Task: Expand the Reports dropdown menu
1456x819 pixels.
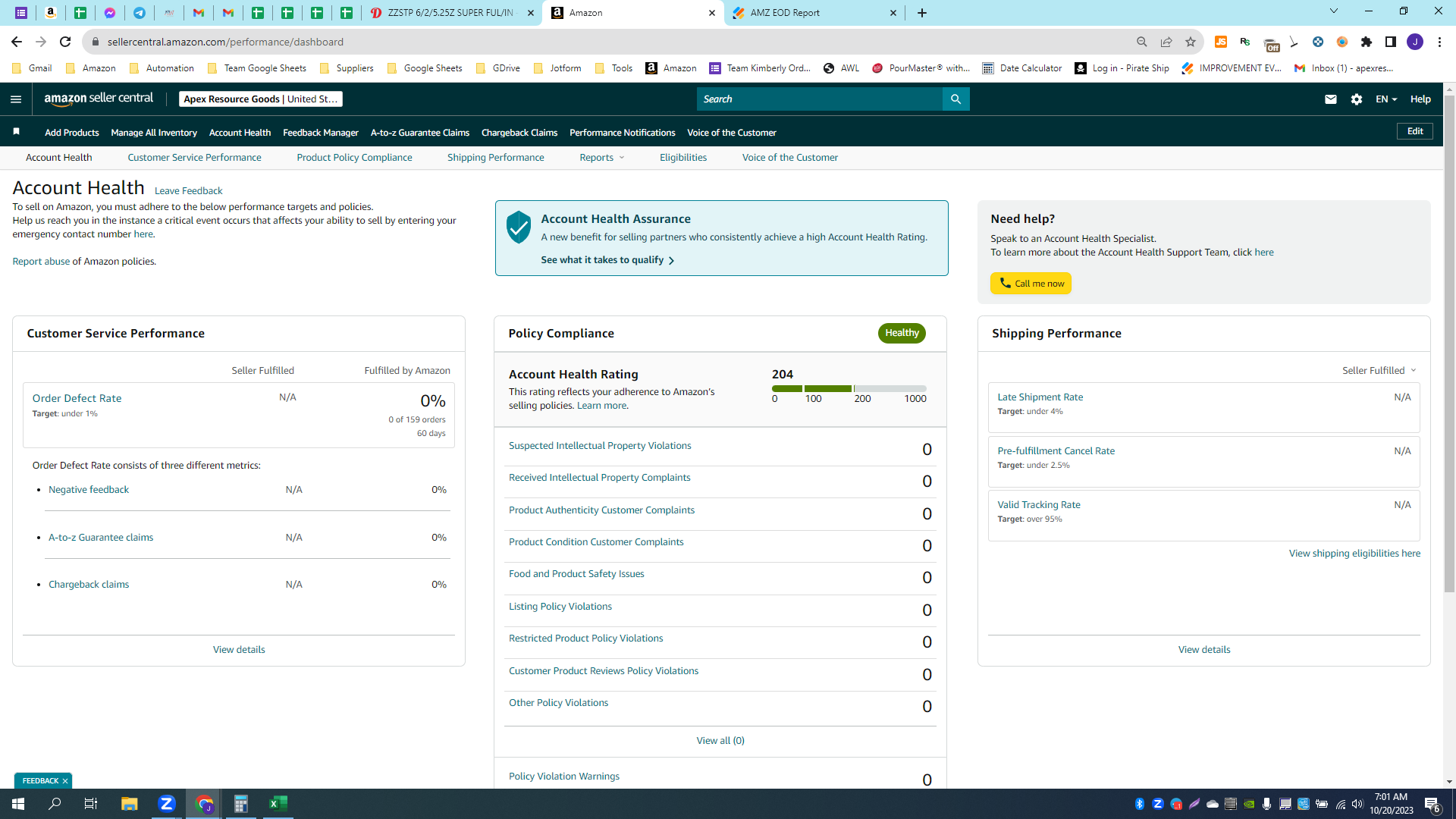Action: [602, 158]
